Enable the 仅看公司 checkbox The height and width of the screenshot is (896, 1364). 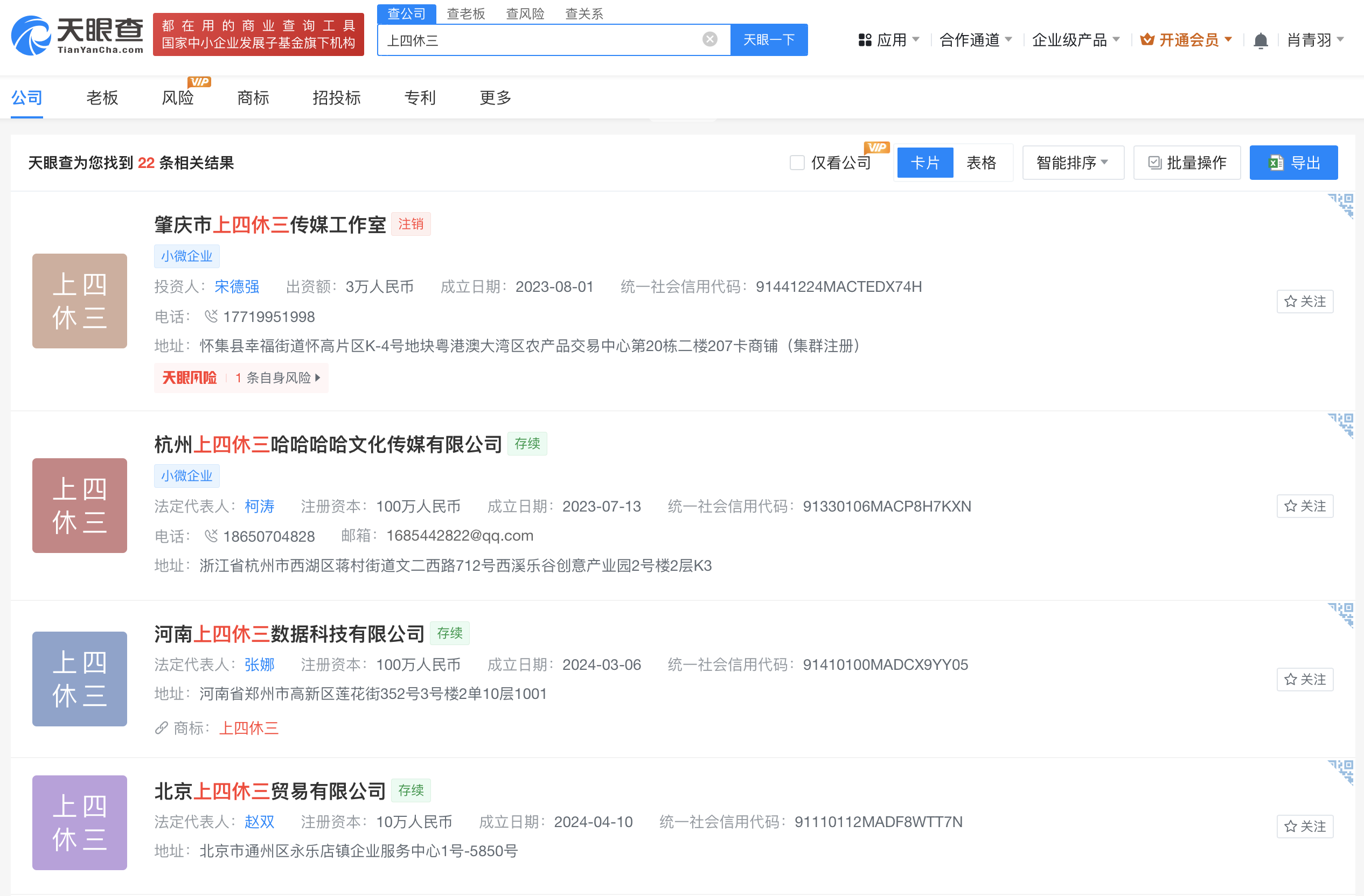tap(797, 162)
